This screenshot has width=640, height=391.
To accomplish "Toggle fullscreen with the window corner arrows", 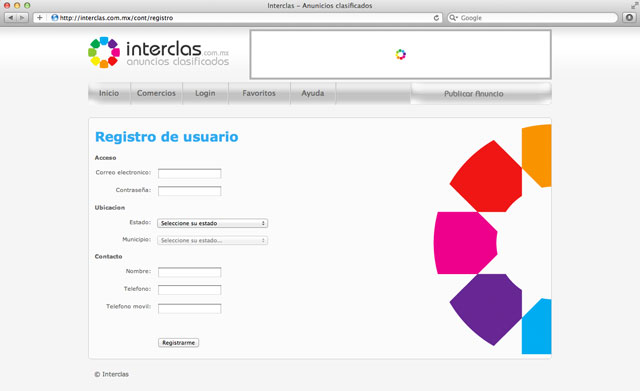I will [634, 5].
